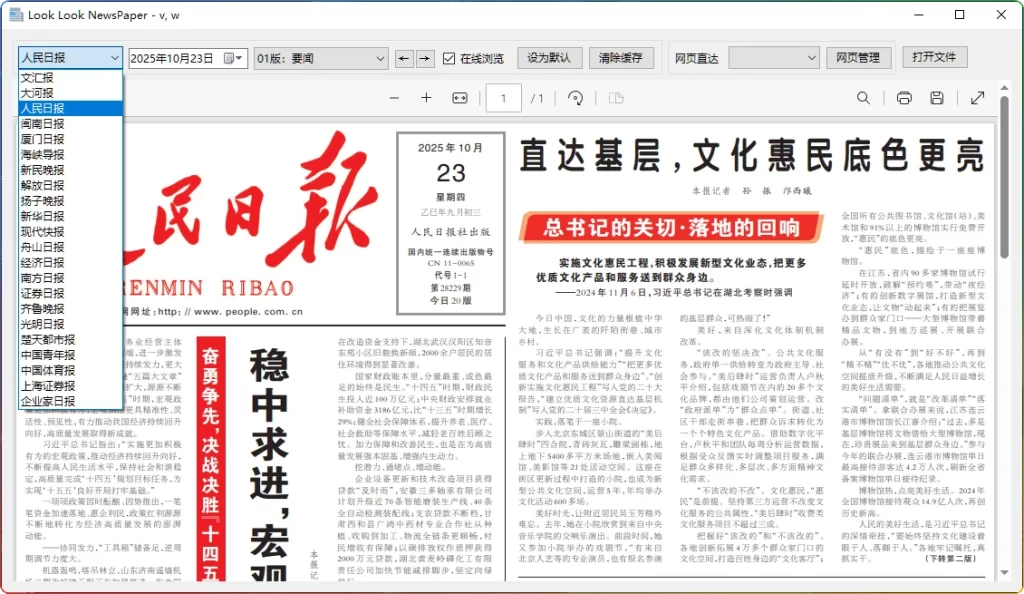The width and height of the screenshot is (1024, 594).
Task: Click the 设为默认 button
Action: (x=549, y=58)
